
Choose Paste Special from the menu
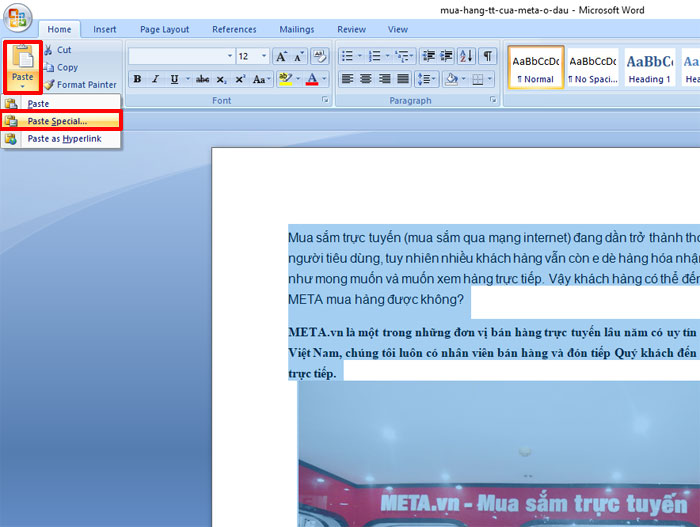click(57, 121)
